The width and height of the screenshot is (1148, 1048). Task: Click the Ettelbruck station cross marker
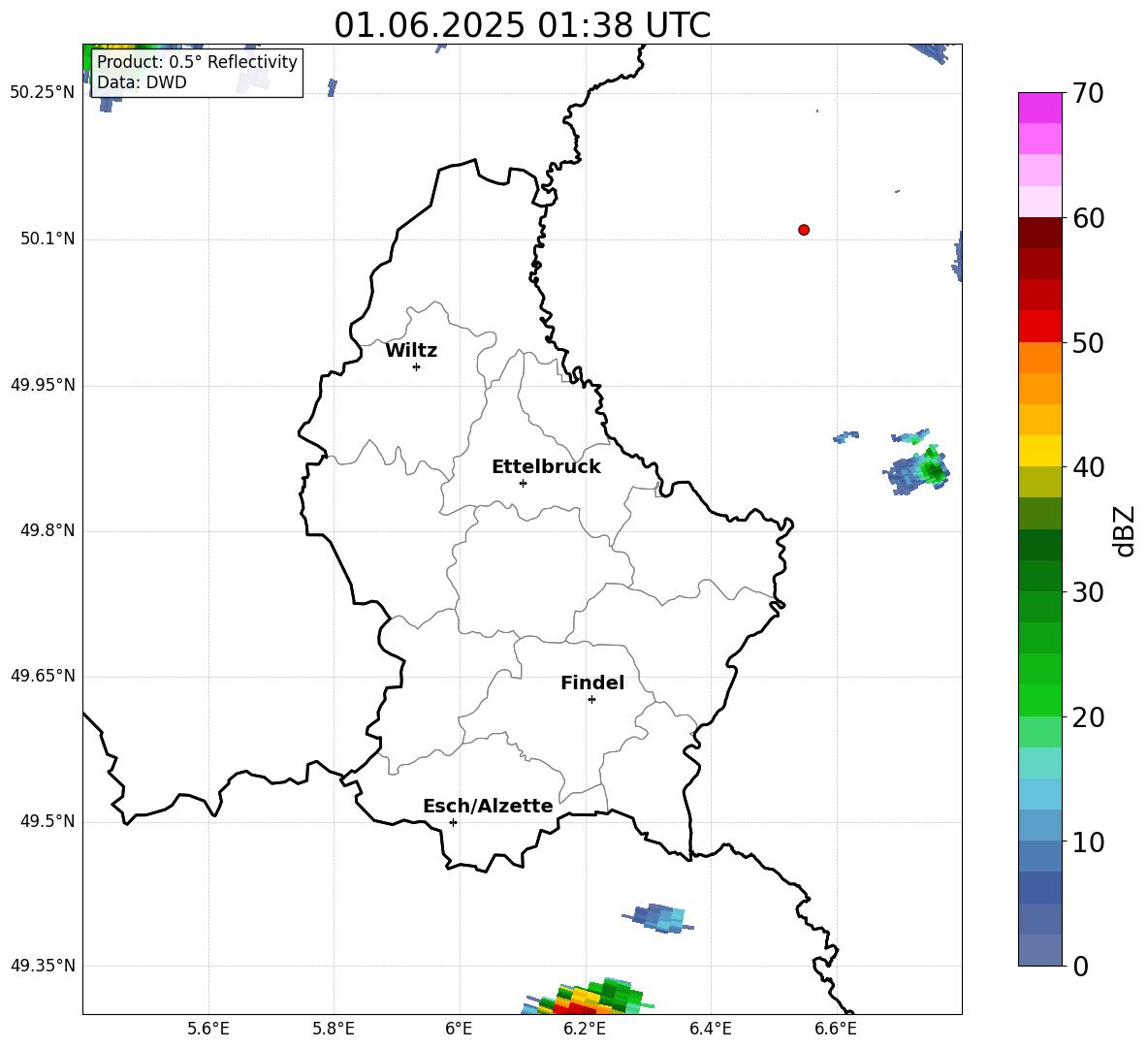point(523,483)
